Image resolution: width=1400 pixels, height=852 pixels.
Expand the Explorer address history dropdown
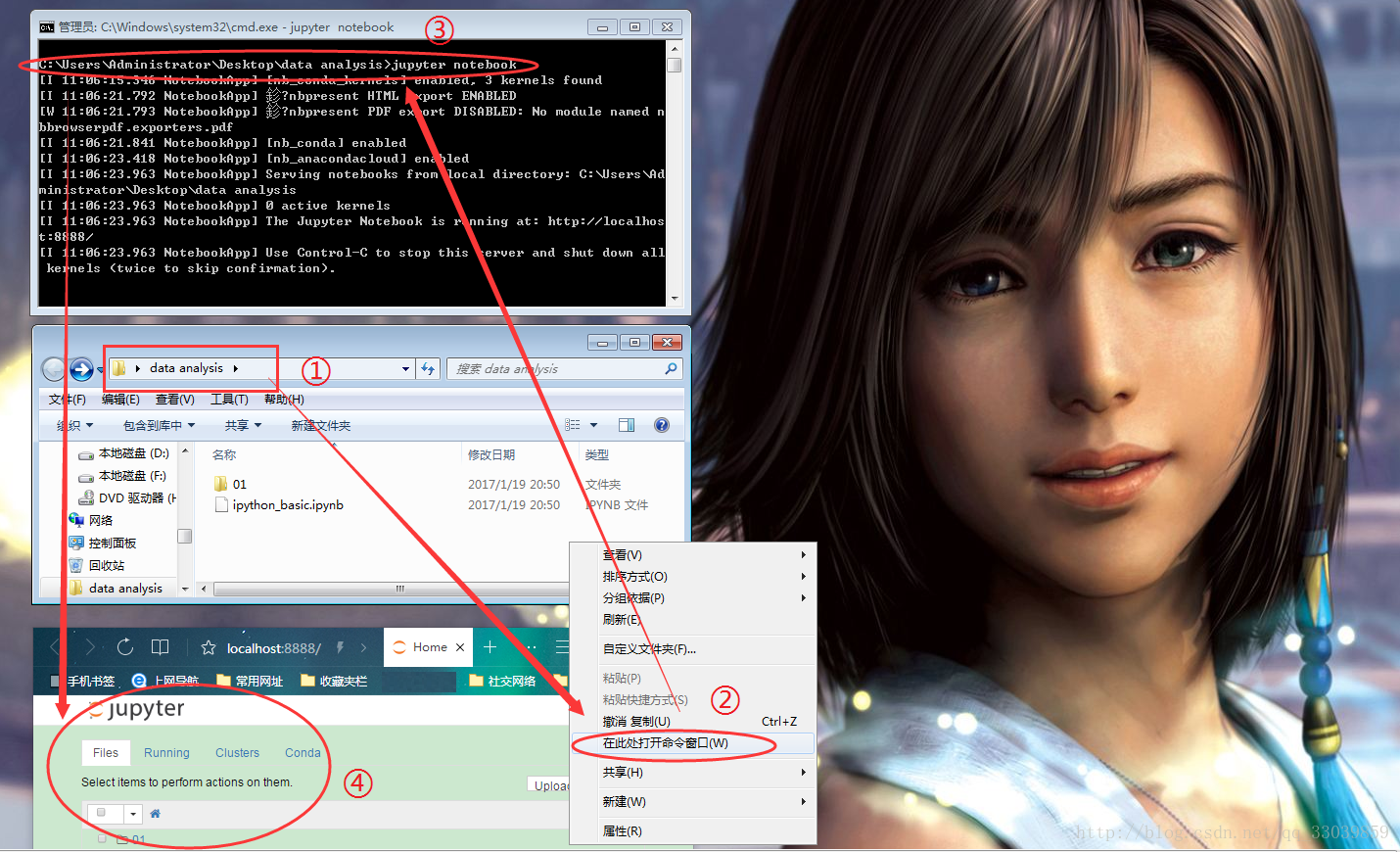click(x=405, y=369)
